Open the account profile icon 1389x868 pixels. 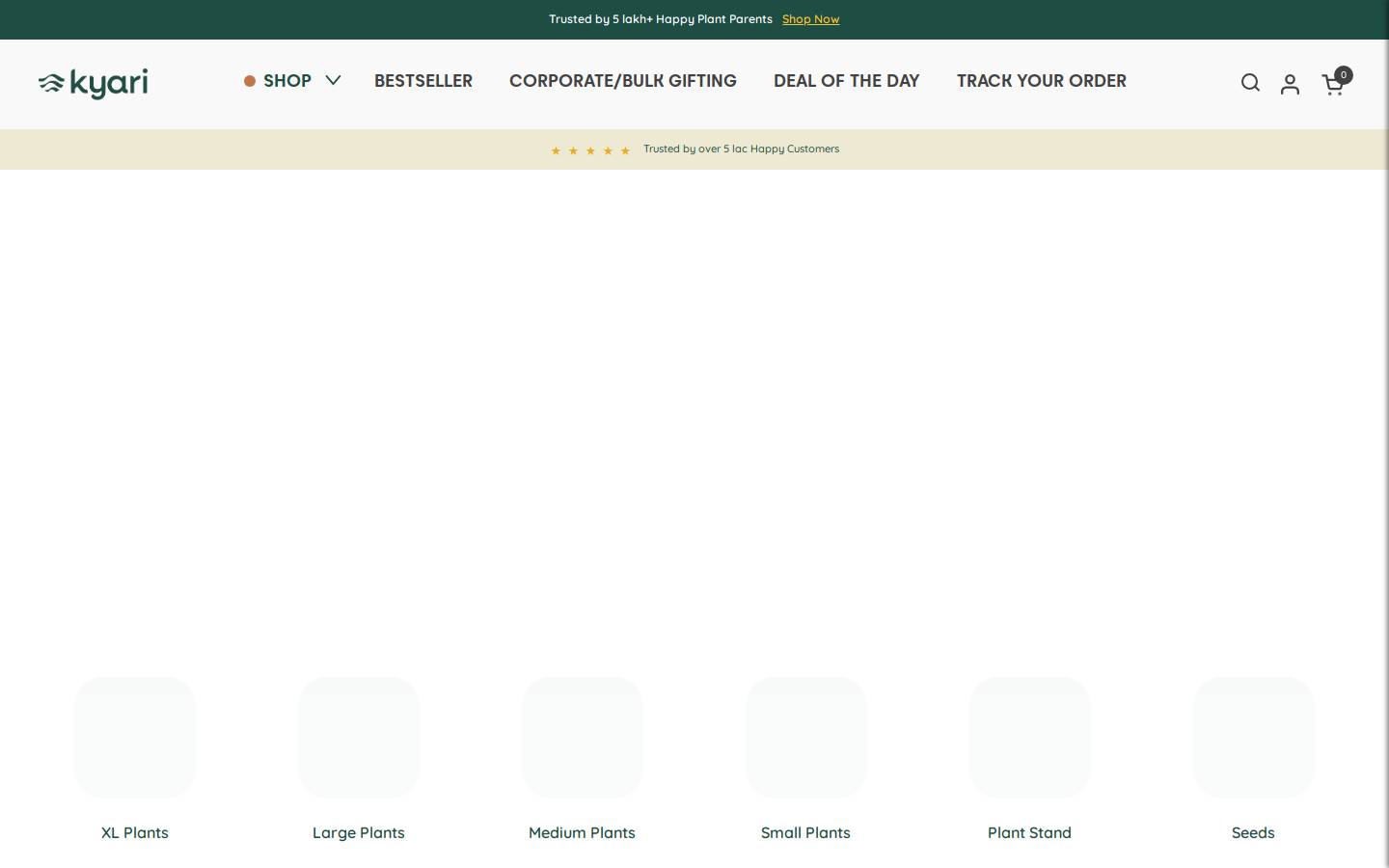(x=1290, y=84)
